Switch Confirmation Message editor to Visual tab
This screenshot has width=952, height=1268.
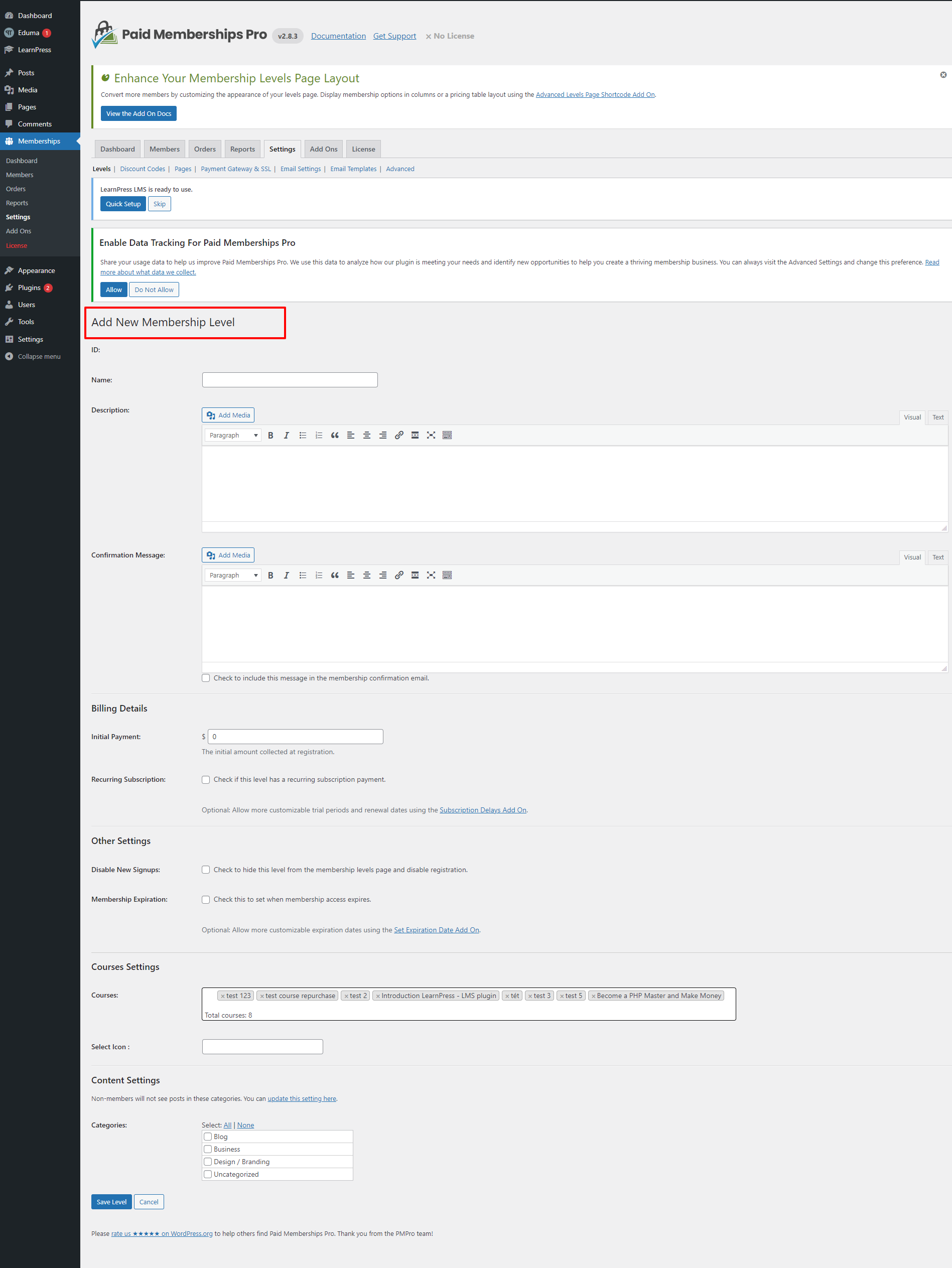pos(912,557)
